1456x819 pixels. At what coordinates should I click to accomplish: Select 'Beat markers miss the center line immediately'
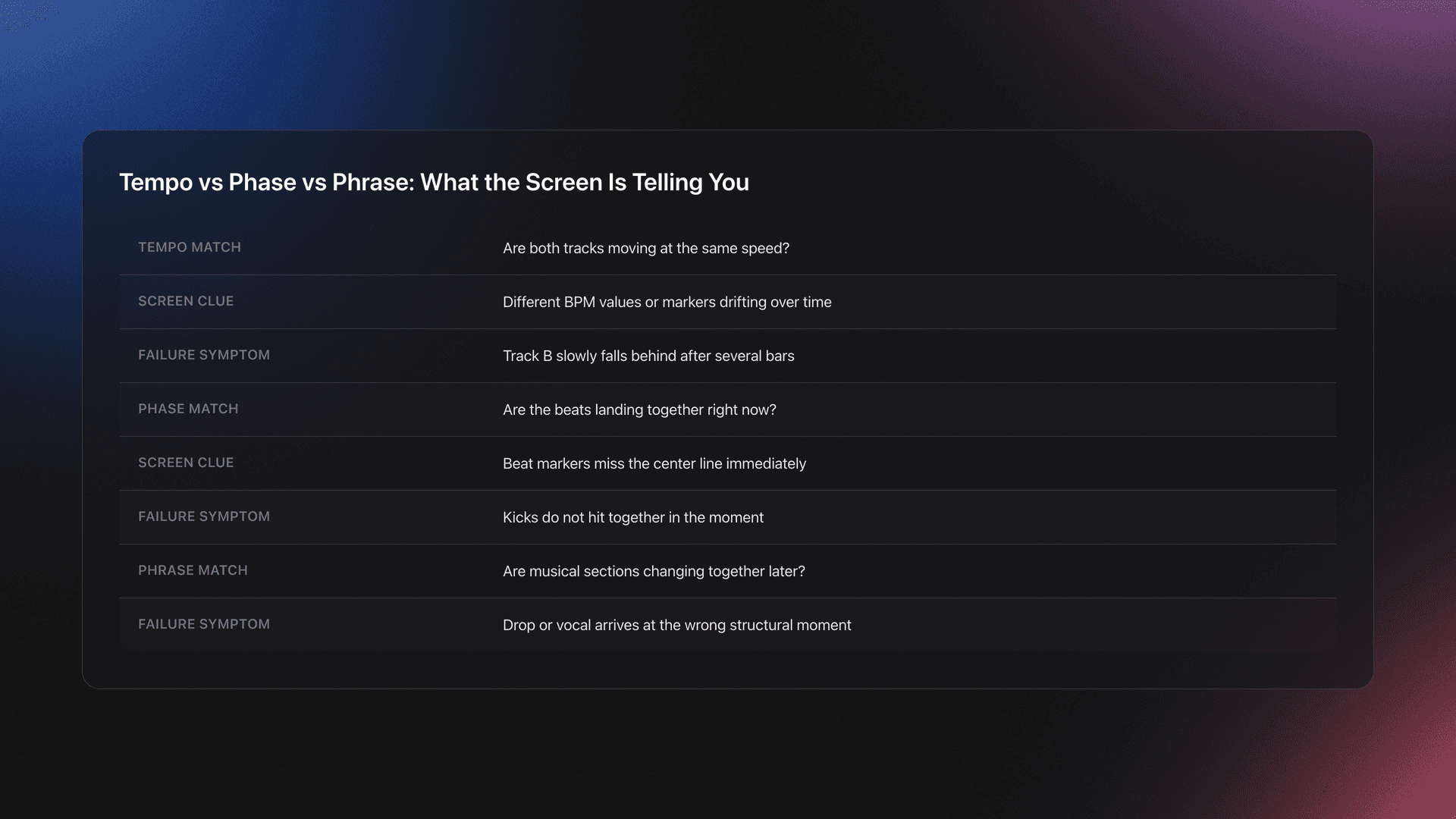pyautogui.click(x=654, y=464)
